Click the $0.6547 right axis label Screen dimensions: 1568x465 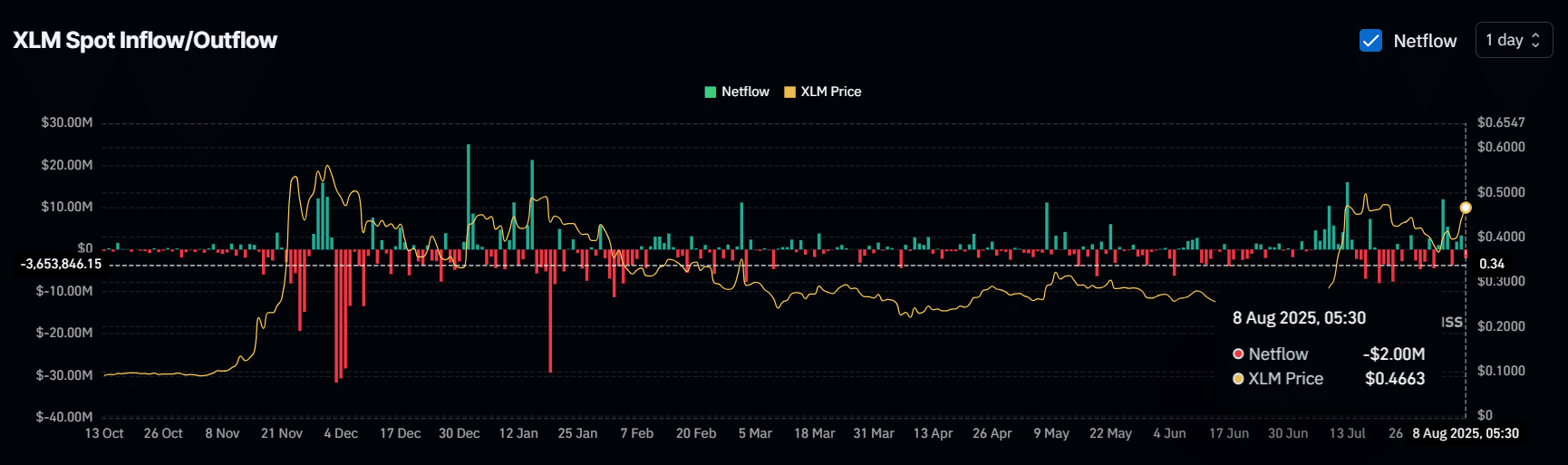coord(1501,122)
